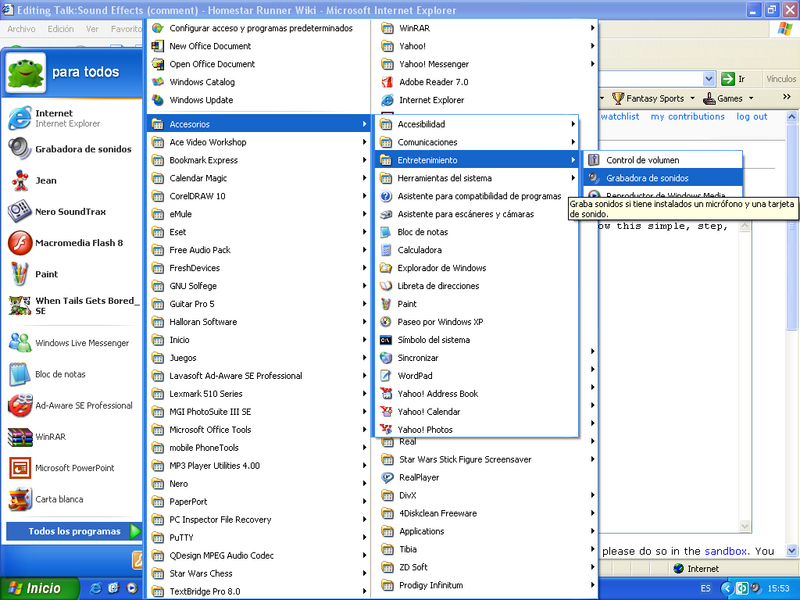Image resolution: width=800 pixels, height=600 pixels.
Task: Click the Bloc de notas icon in Accesorios
Action: [x=386, y=232]
